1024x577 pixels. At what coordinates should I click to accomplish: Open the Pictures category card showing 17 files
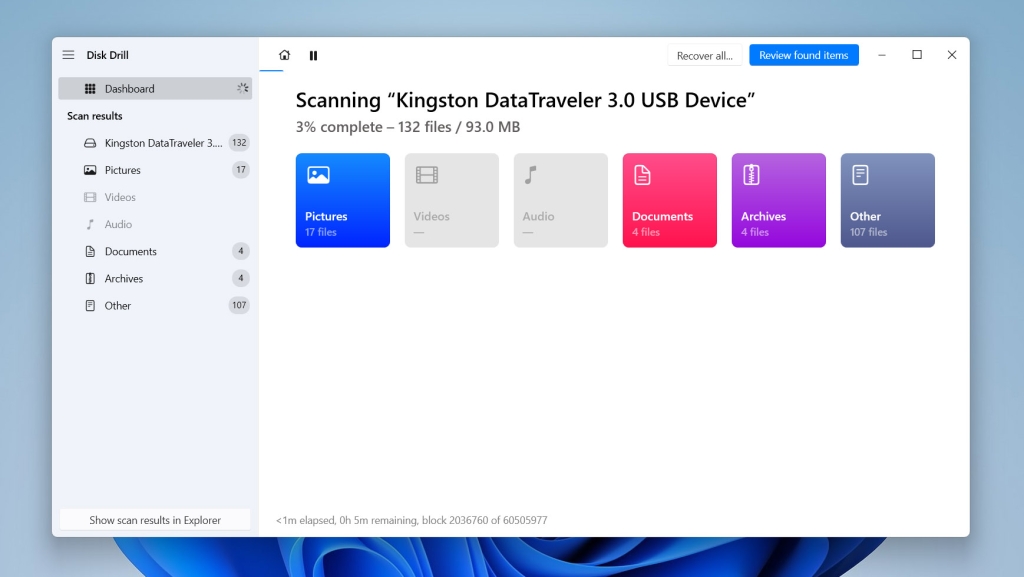342,200
